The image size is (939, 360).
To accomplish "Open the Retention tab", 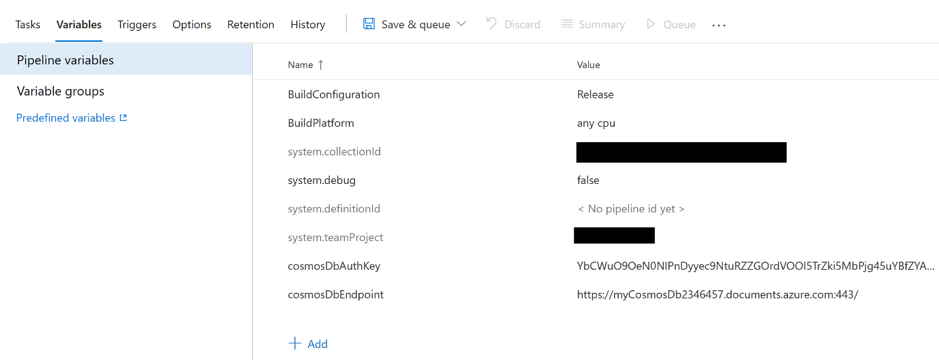I will [x=250, y=25].
